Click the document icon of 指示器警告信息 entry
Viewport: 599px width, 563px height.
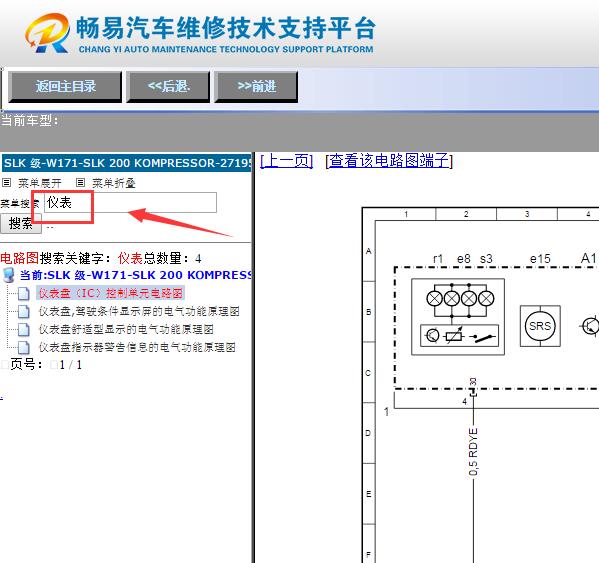click(24, 347)
